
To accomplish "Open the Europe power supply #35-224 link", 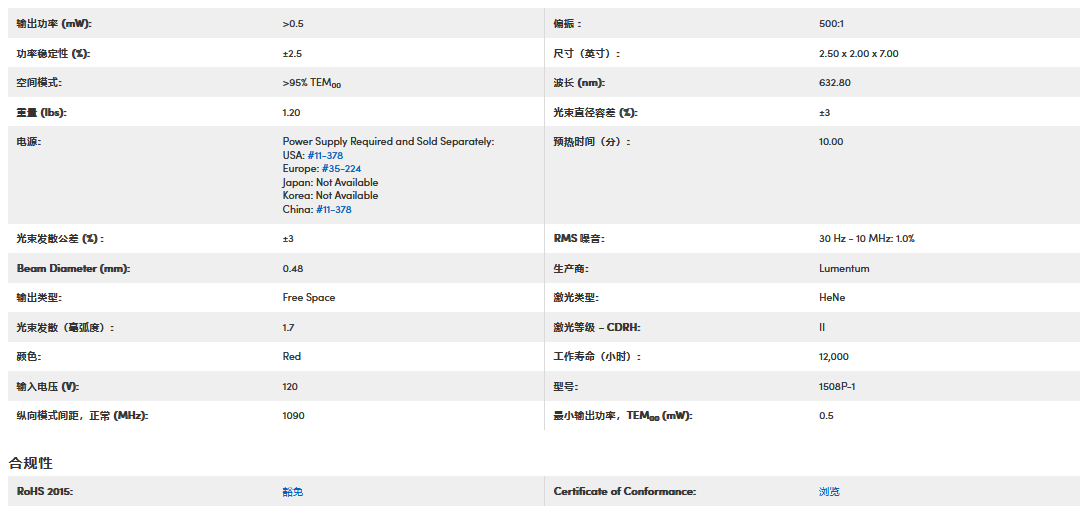I will 341,169.
